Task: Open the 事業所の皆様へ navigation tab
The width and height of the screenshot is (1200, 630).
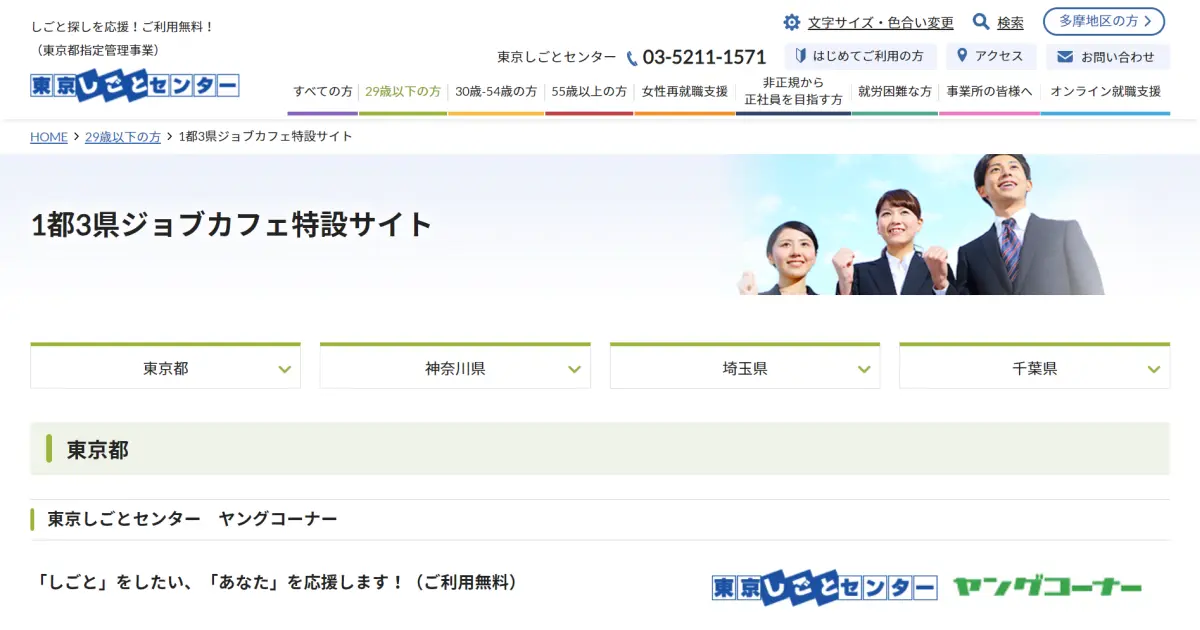Action: pyautogui.click(x=989, y=92)
